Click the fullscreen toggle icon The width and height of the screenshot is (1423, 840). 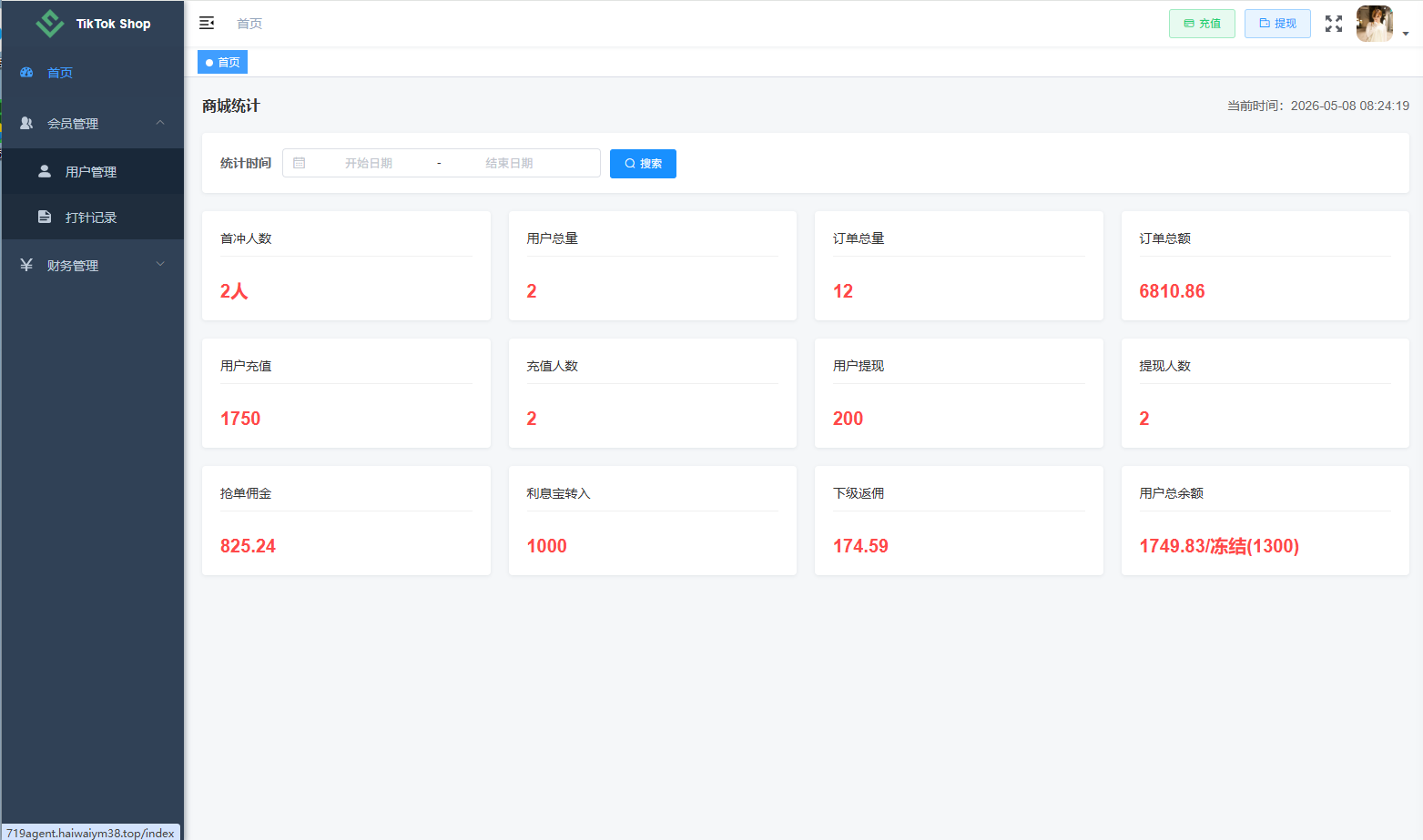click(x=1334, y=24)
